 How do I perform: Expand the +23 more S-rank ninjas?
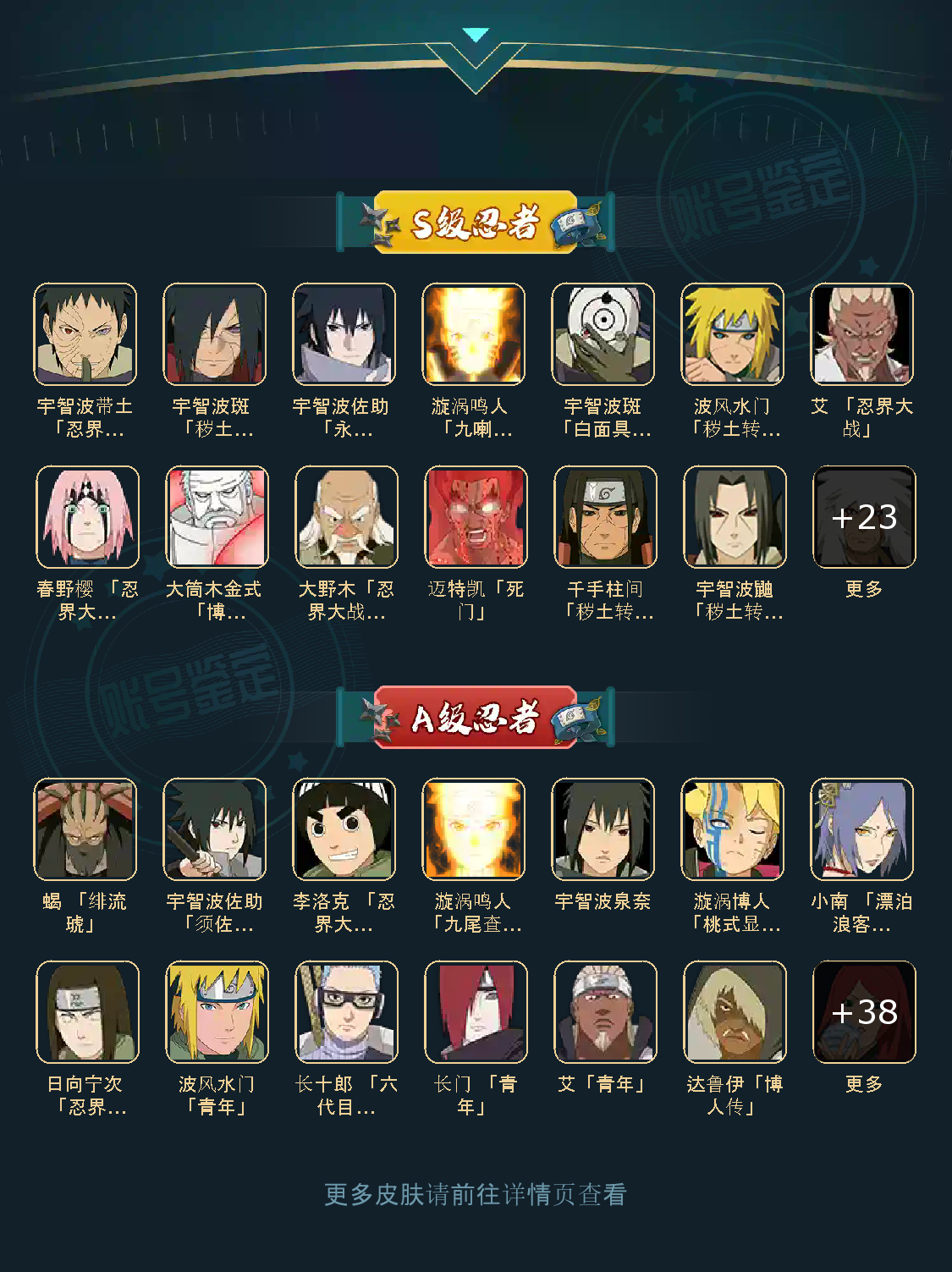pos(864,517)
